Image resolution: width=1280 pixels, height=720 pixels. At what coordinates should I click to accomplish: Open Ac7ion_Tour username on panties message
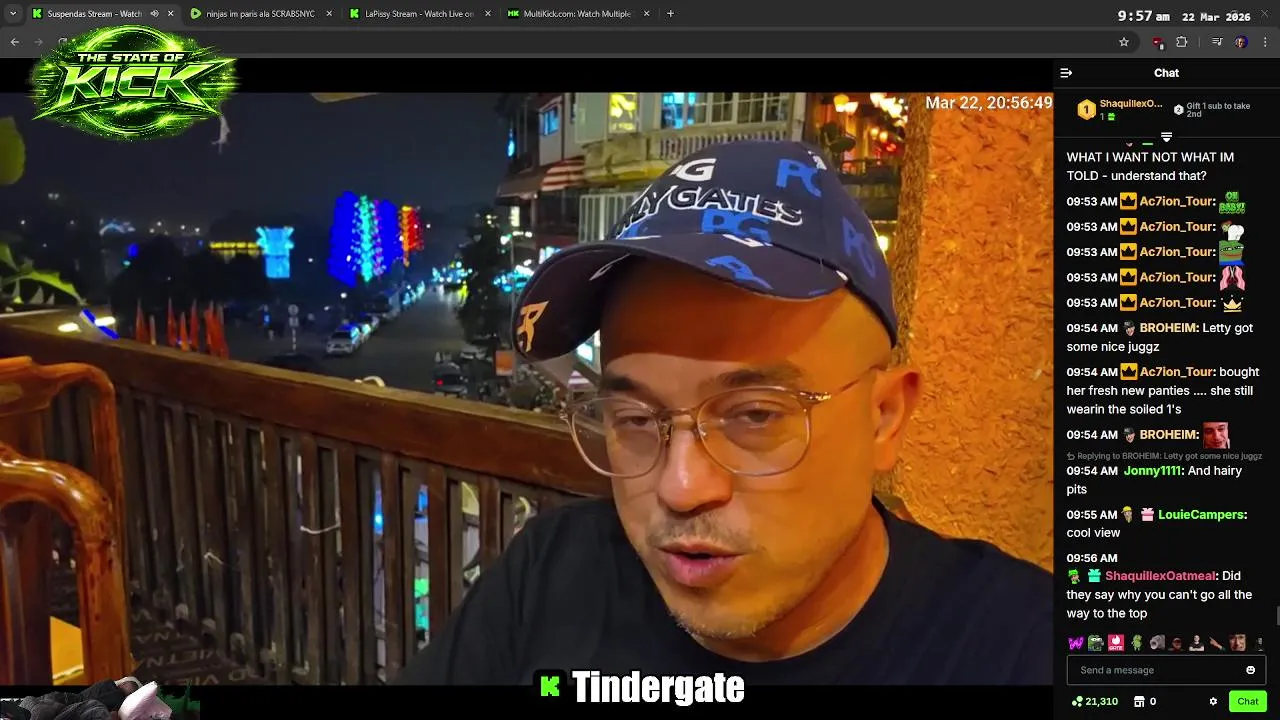(1177, 372)
